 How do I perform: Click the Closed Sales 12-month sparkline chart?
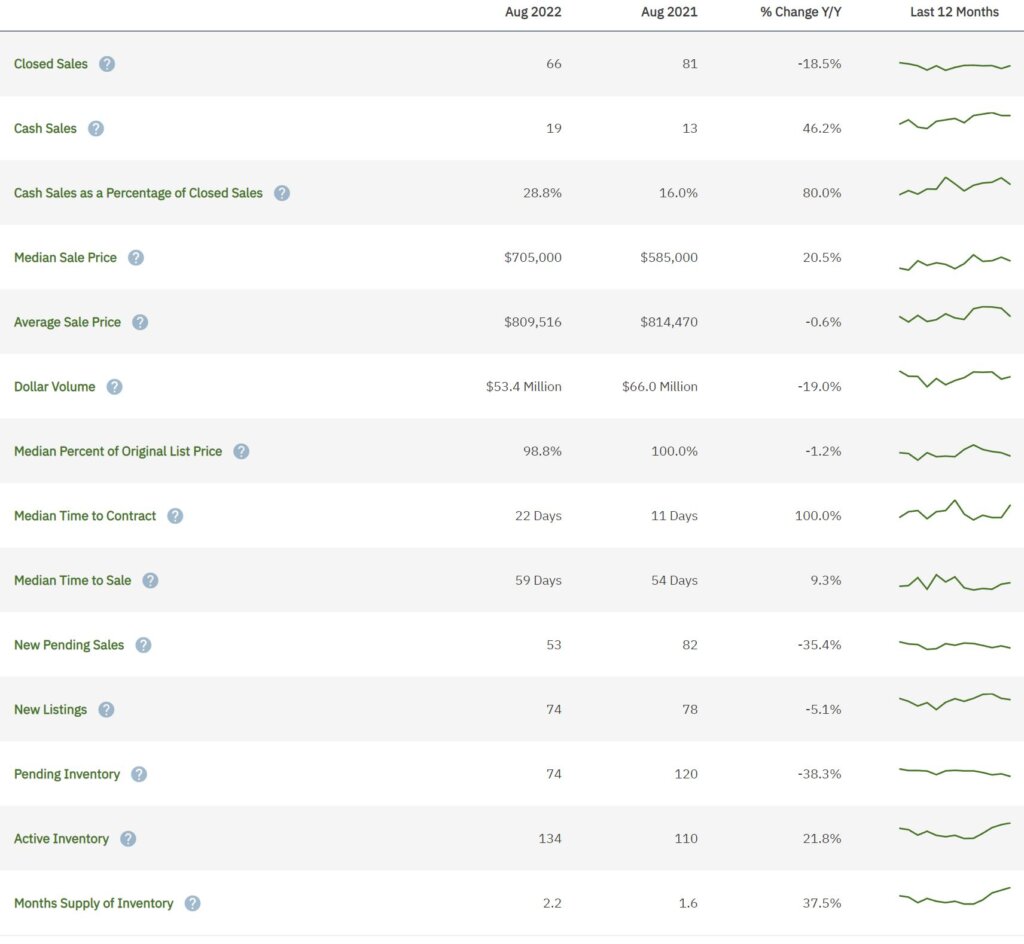tap(955, 66)
